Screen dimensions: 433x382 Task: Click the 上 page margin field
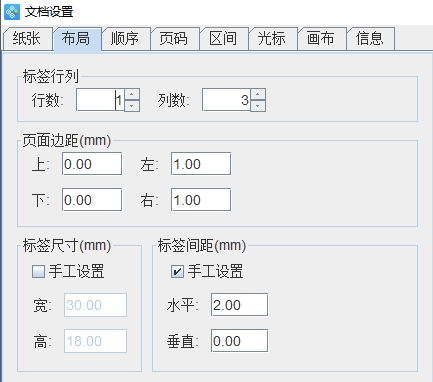tap(92, 164)
